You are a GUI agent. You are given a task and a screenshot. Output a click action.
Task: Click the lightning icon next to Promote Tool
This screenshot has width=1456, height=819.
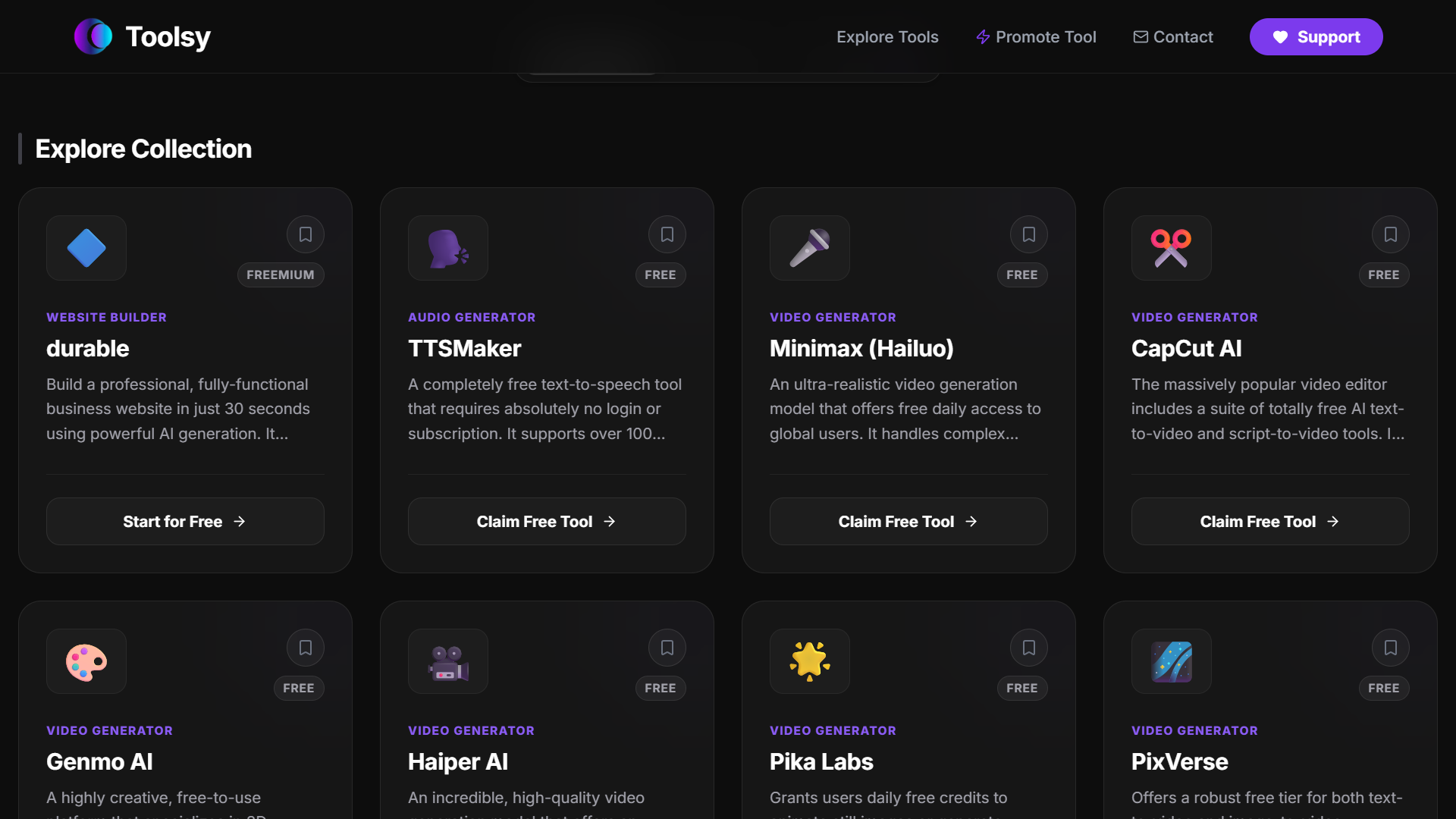tap(982, 36)
